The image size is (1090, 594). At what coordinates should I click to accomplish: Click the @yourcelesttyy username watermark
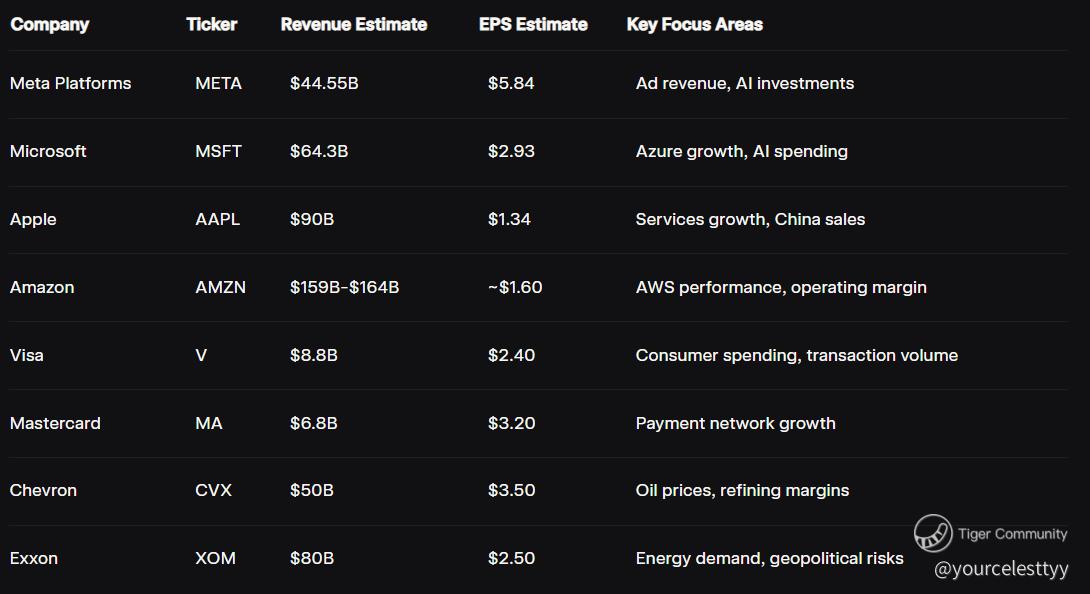pos(1001,569)
